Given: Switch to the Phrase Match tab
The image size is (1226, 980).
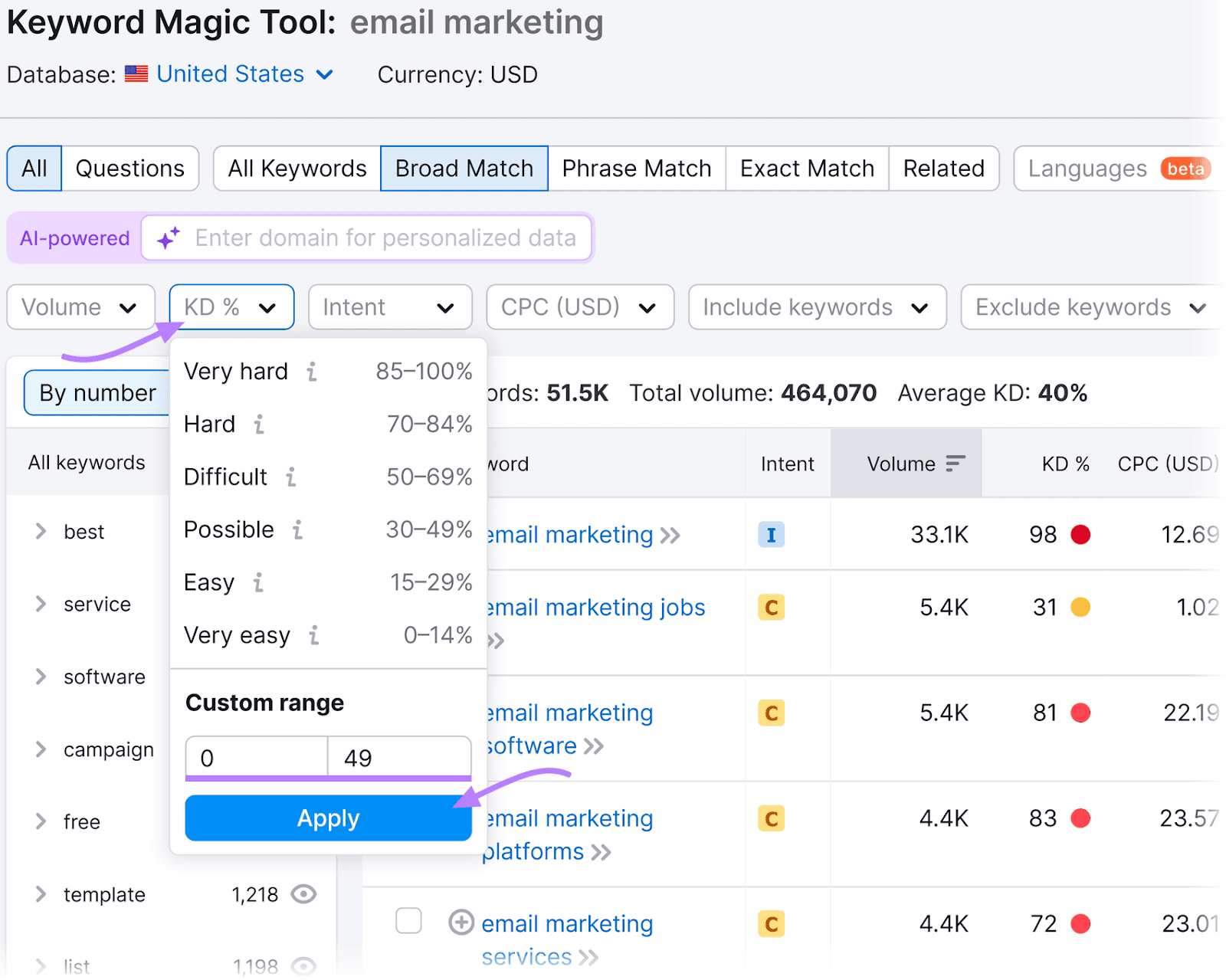Looking at the screenshot, I should tap(636, 169).
